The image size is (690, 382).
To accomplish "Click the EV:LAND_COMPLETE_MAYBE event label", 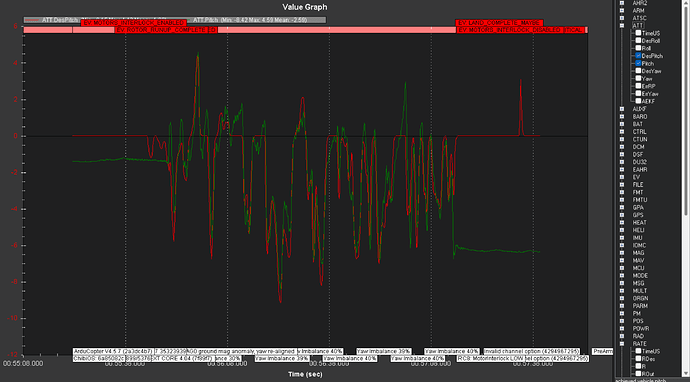I will [x=499, y=22].
